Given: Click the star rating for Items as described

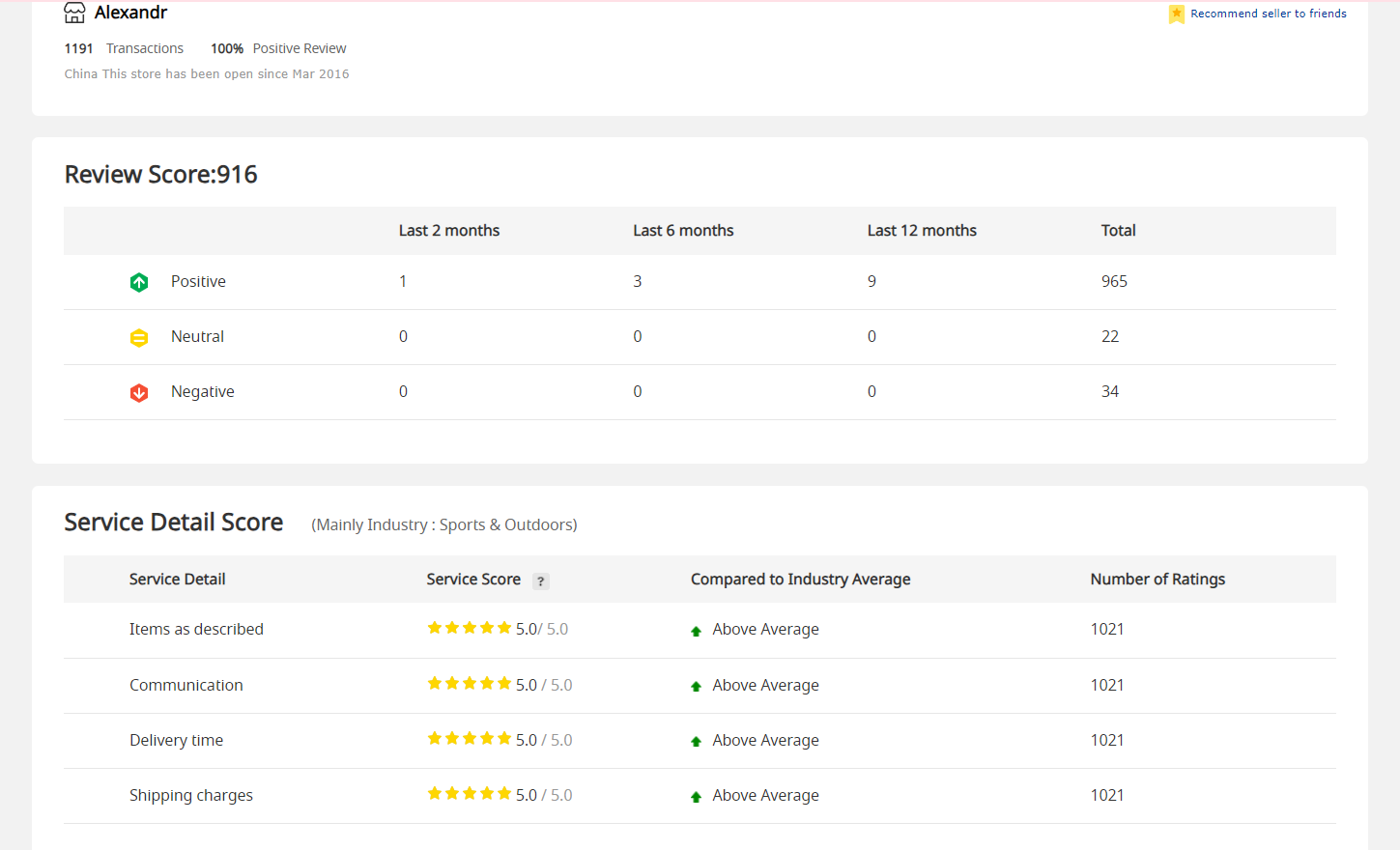Looking at the screenshot, I should pos(470,628).
